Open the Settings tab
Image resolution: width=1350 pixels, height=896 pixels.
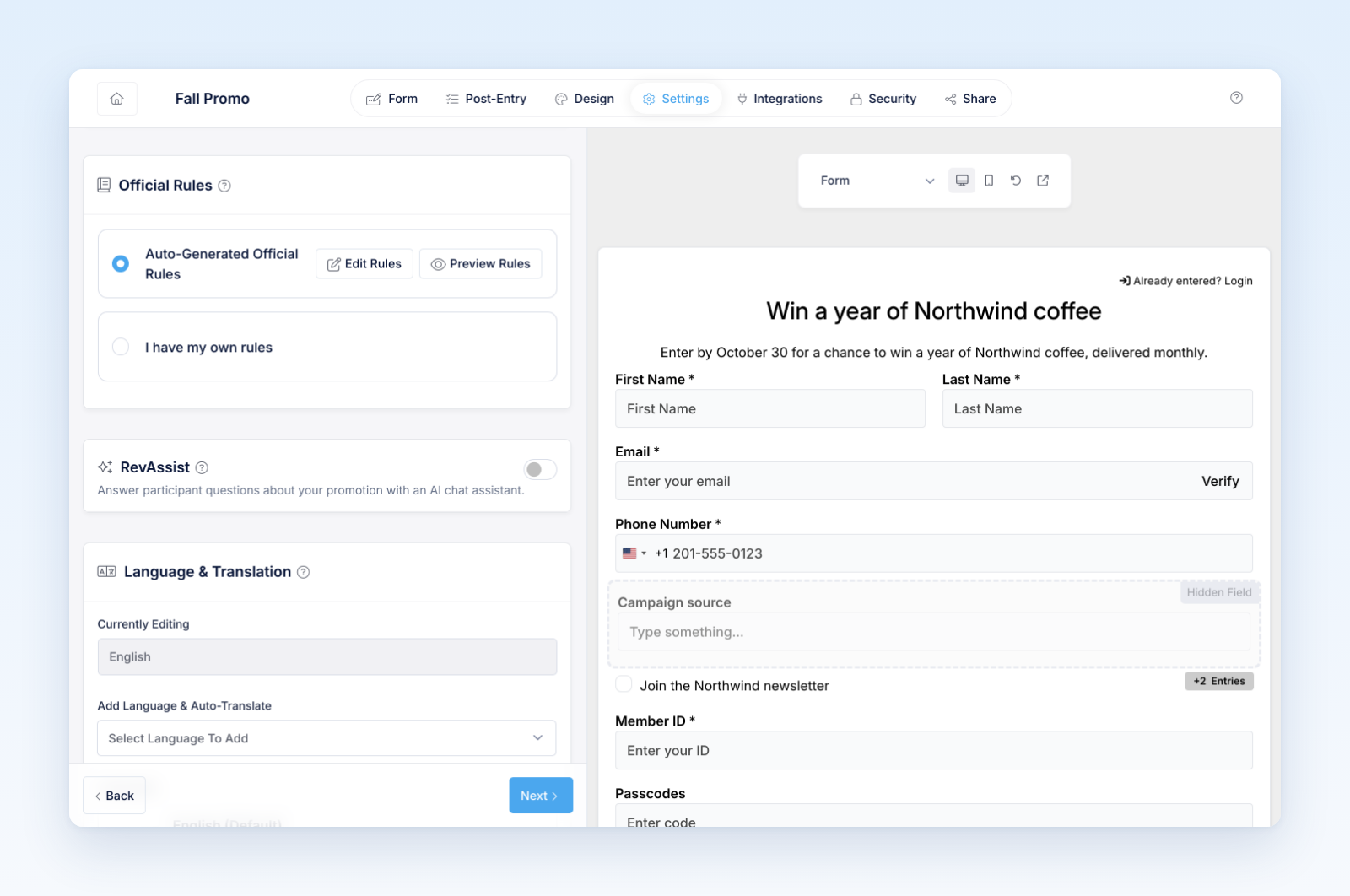coord(676,99)
